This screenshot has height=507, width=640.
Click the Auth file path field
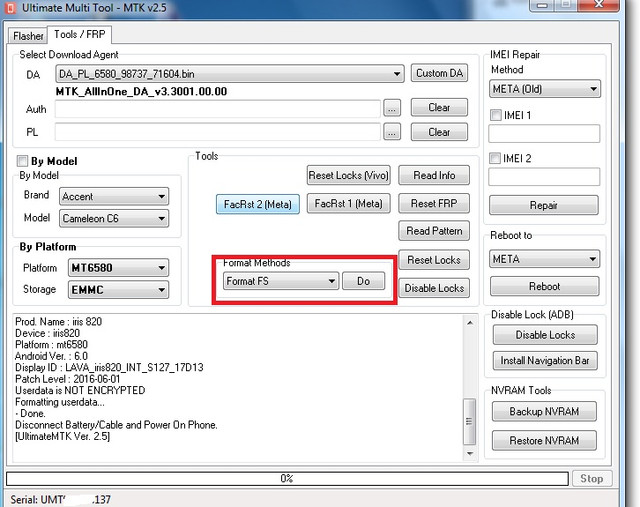pyautogui.click(x=218, y=109)
